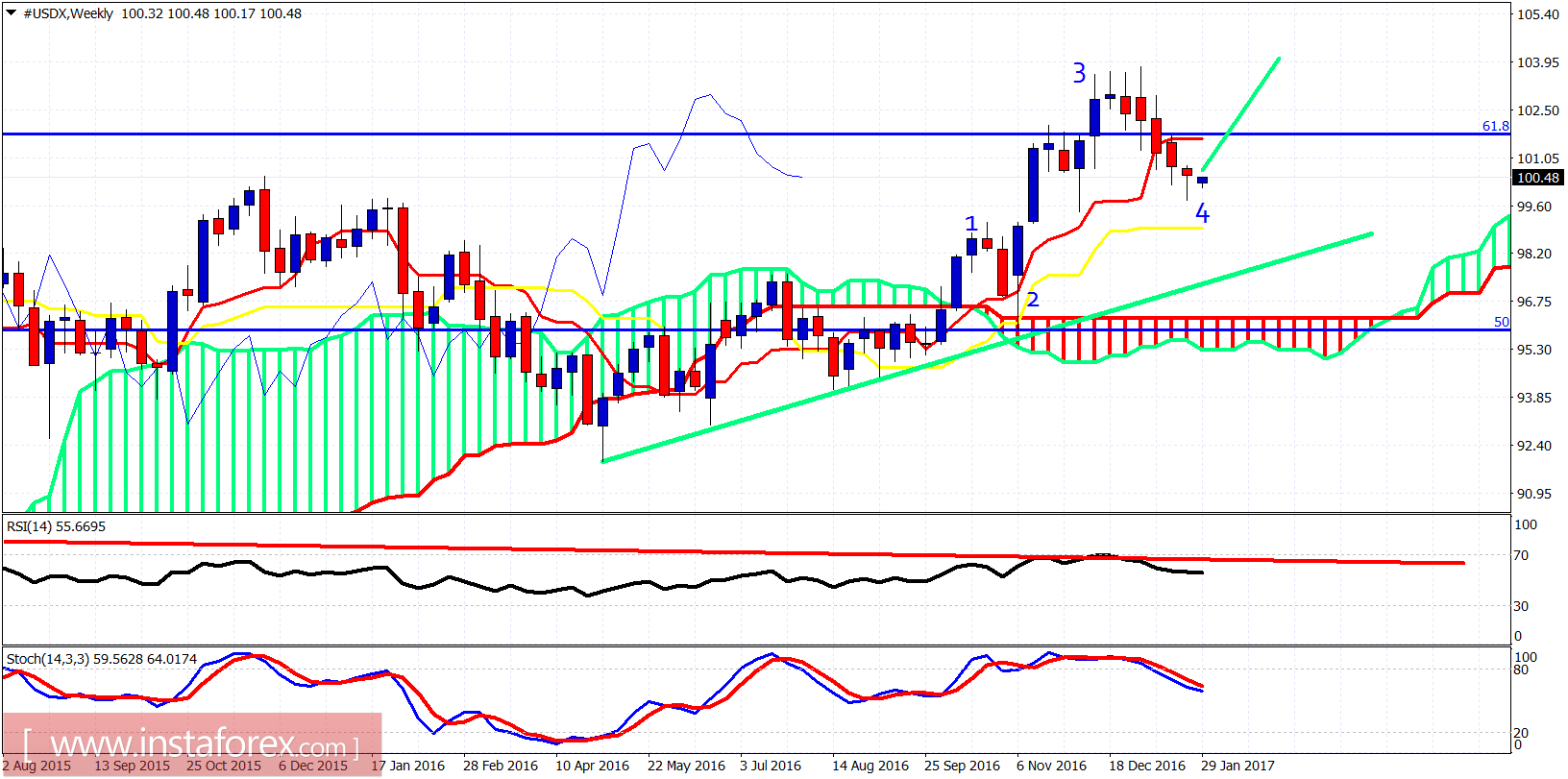Click the 14 Aug 2016 date label
The width and height of the screenshot is (1568, 779).
(870, 766)
